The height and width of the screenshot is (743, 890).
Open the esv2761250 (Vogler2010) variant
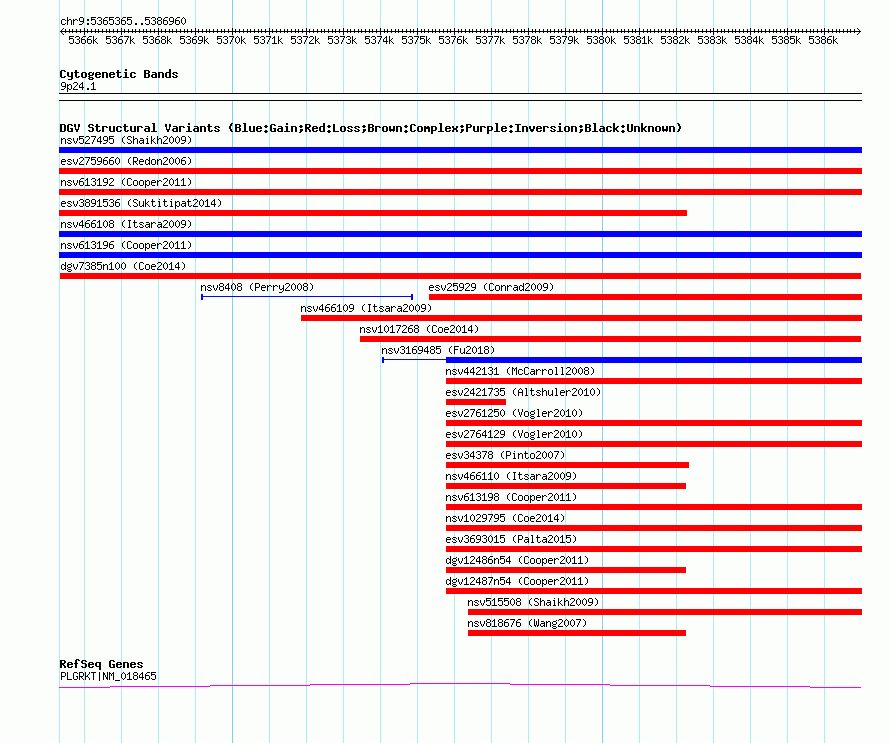(x=514, y=413)
